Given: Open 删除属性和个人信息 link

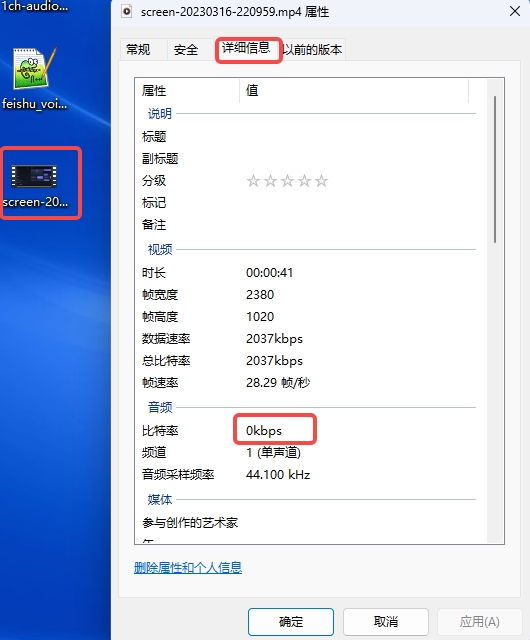Looking at the screenshot, I should (188, 567).
